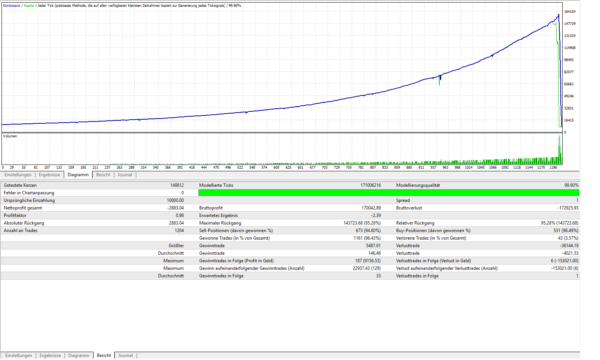The height and width of the screenshot is (360, 600).
Task: Click the Volumen label in the volume pane
Action: pos(10,136)
